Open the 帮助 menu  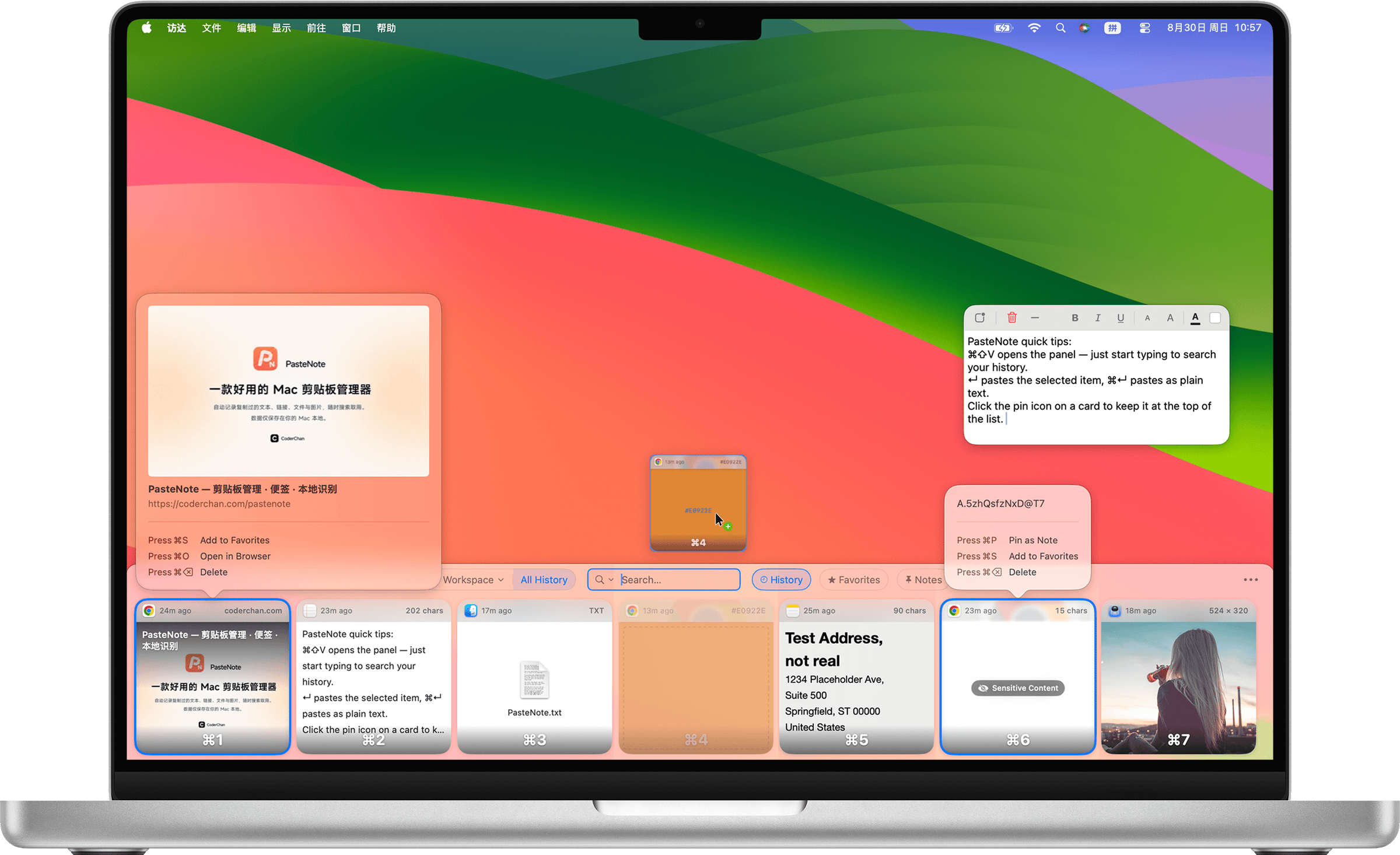click(x=386, y=28)
